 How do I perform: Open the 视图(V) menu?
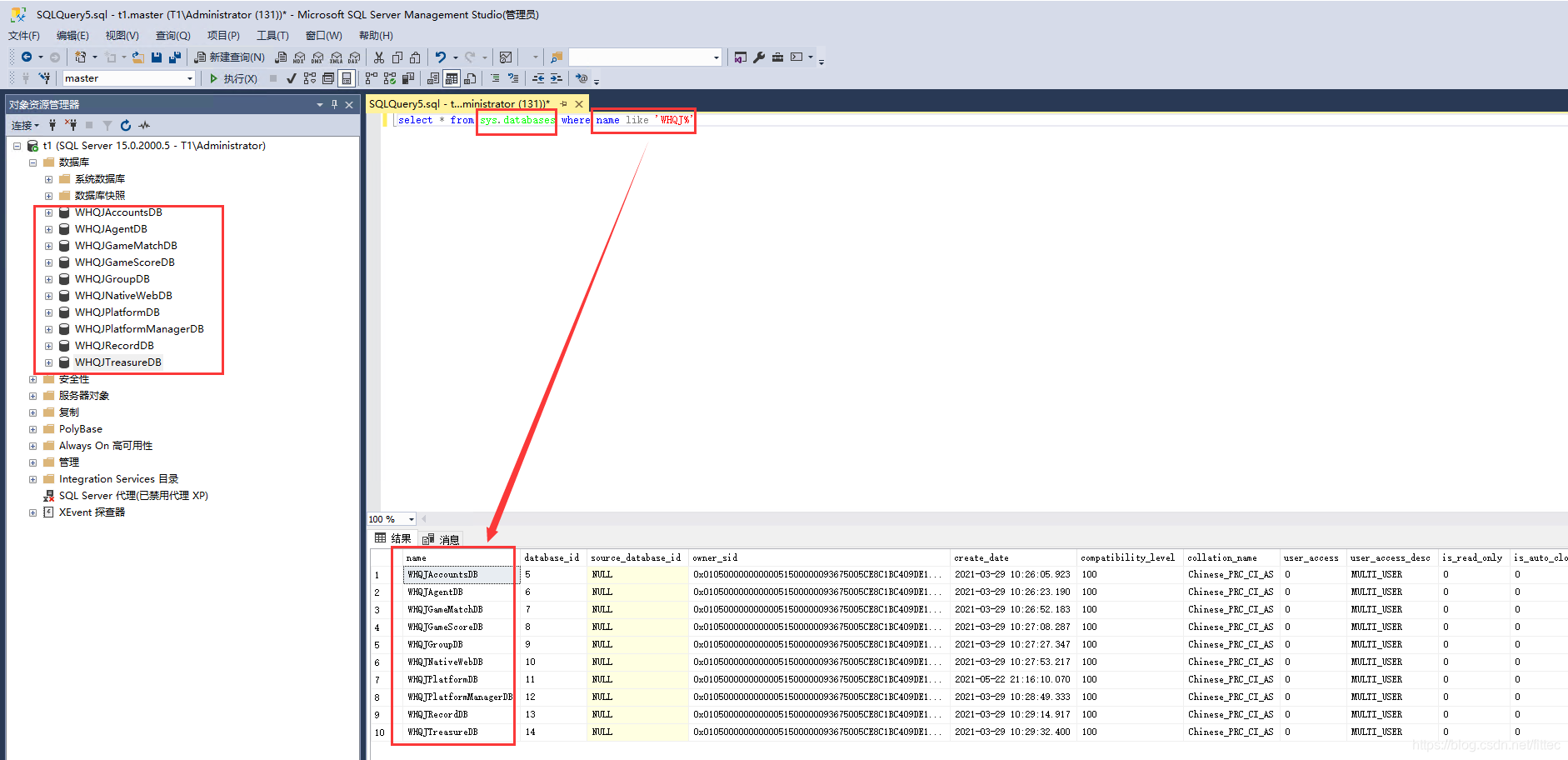click(122, 36)
